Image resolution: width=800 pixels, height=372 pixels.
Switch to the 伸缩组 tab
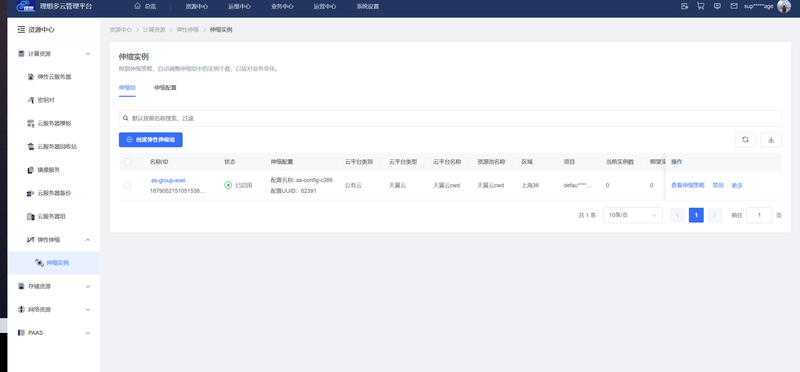pos(127,88)
